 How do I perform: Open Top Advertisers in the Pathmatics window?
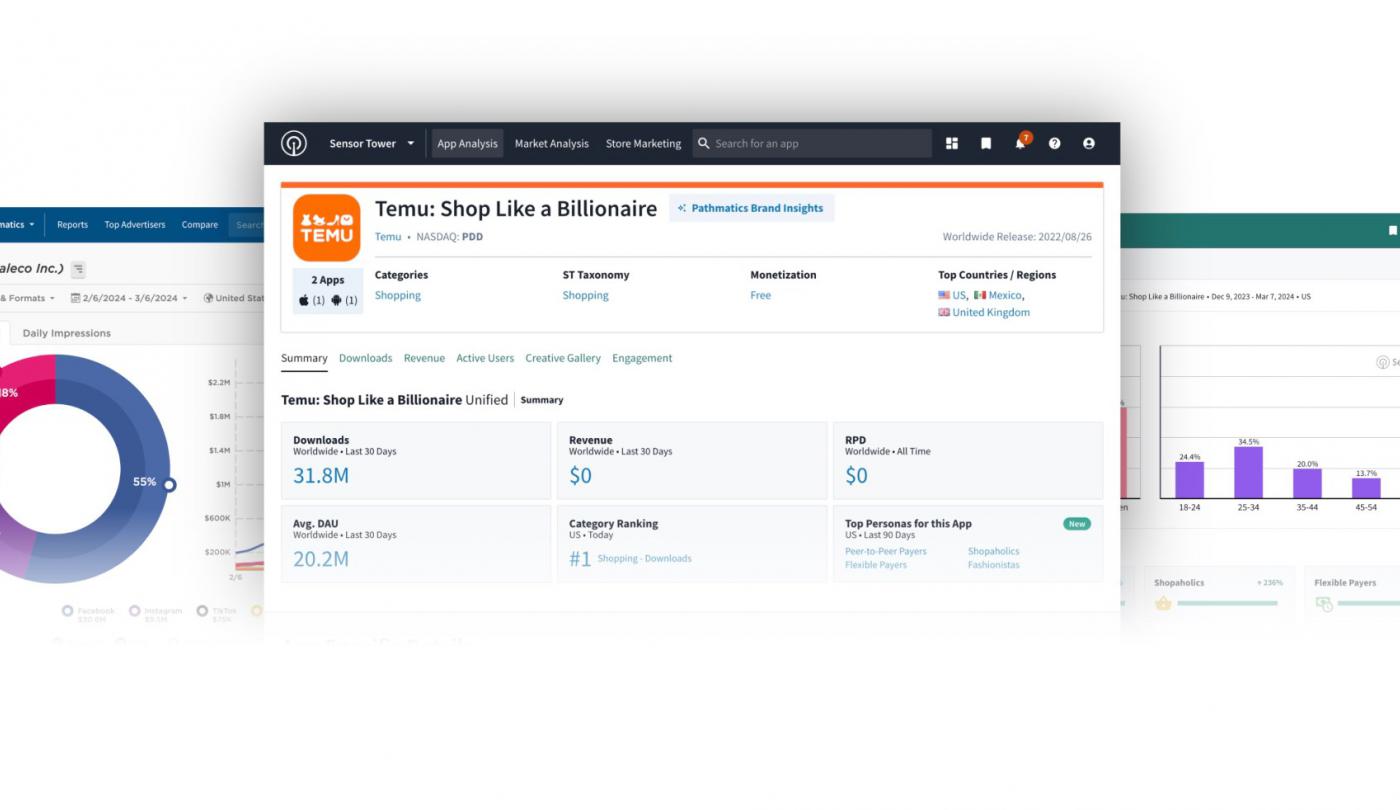click(135, 225)
